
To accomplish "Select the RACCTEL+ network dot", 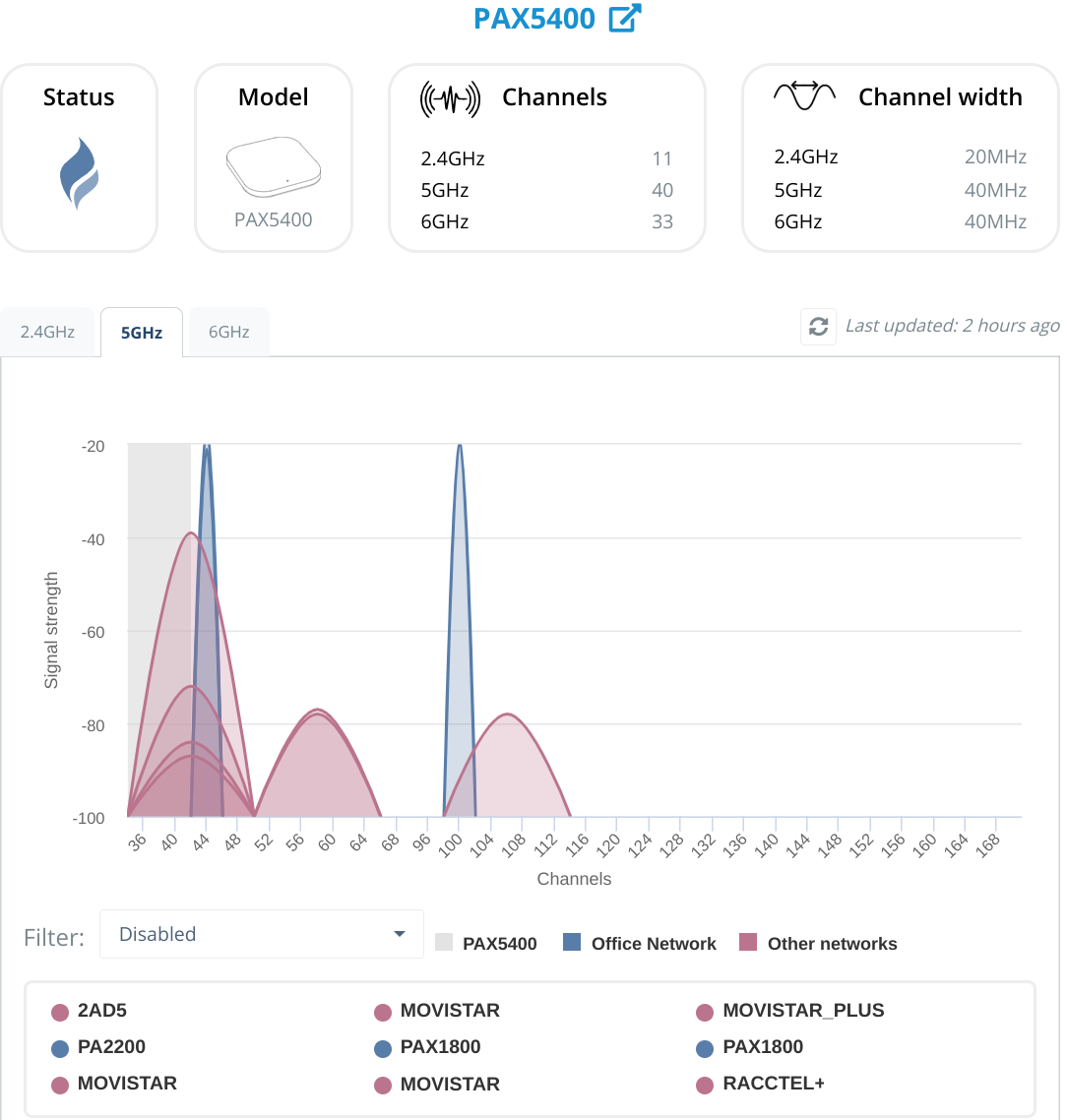I will point(705,1085).
